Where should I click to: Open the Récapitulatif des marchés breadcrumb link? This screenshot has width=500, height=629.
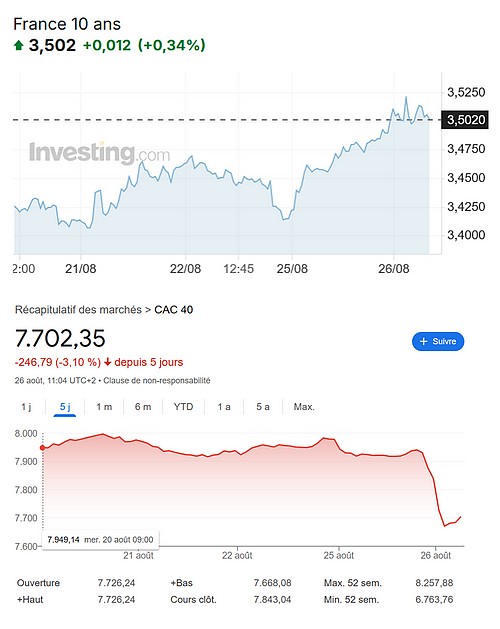[x=78, y=310]
